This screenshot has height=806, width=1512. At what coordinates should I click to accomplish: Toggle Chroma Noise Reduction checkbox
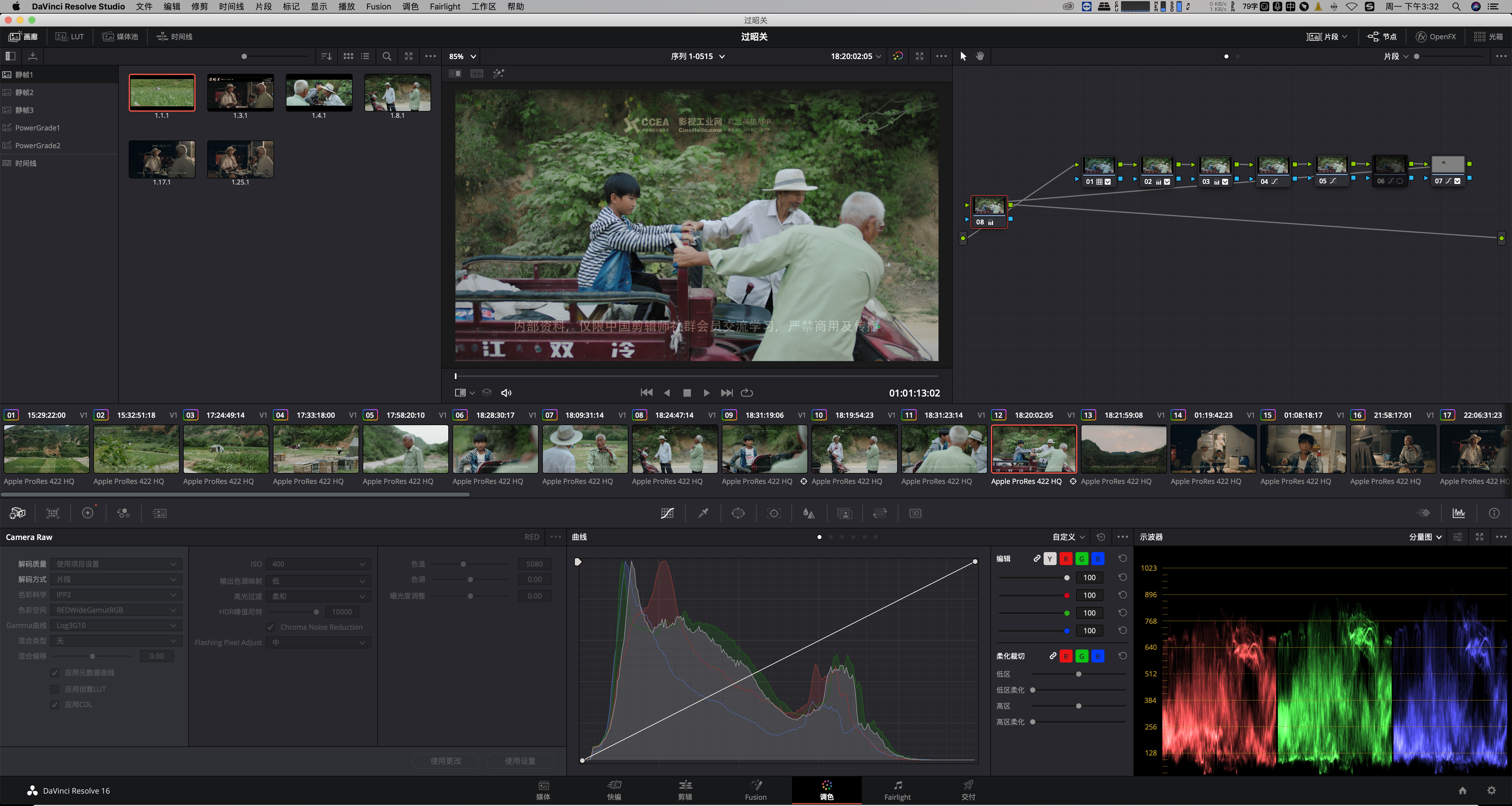click(x=271, y=627)
